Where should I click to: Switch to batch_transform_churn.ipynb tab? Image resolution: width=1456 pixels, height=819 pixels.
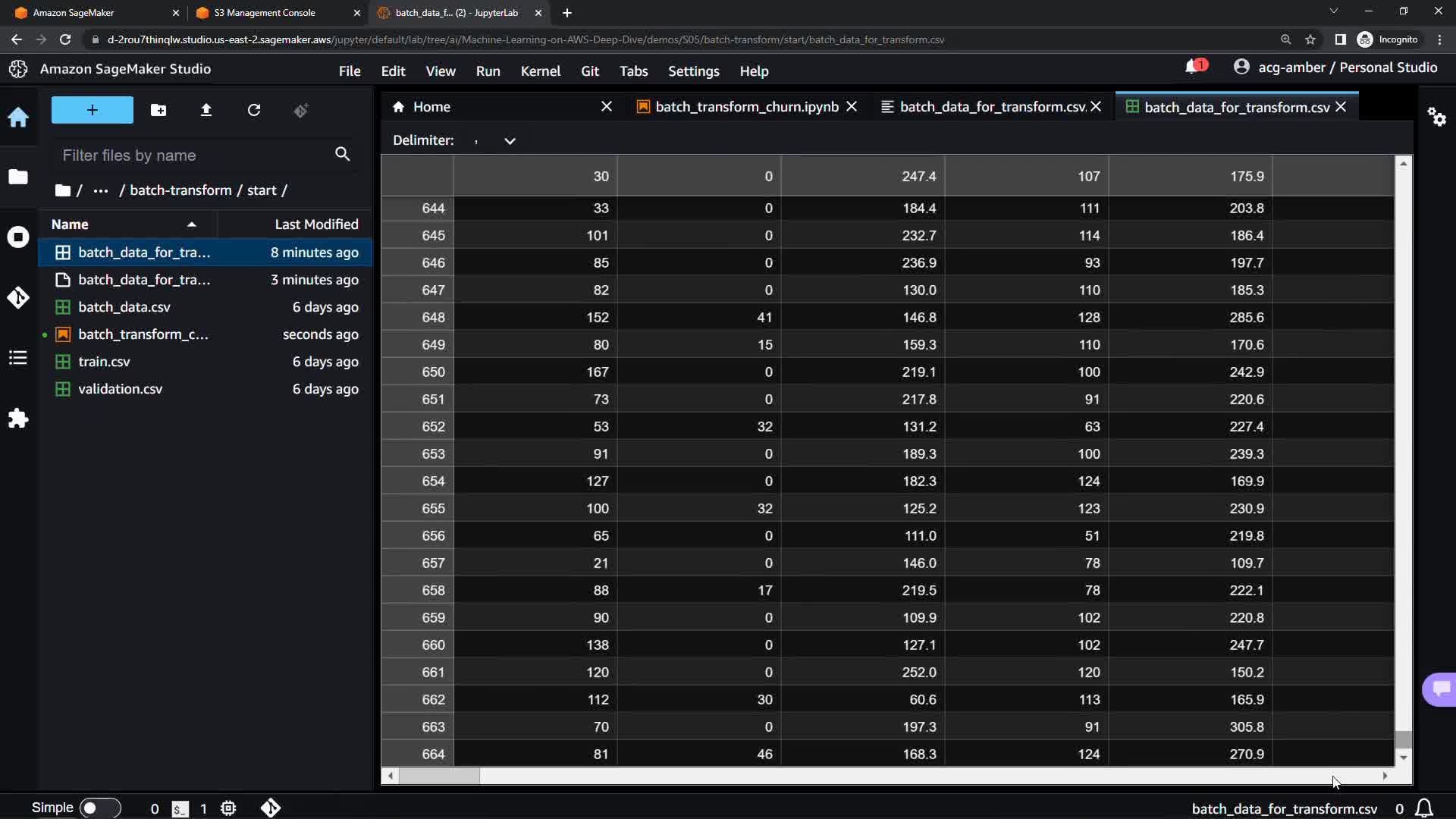[x=746, y=107]
